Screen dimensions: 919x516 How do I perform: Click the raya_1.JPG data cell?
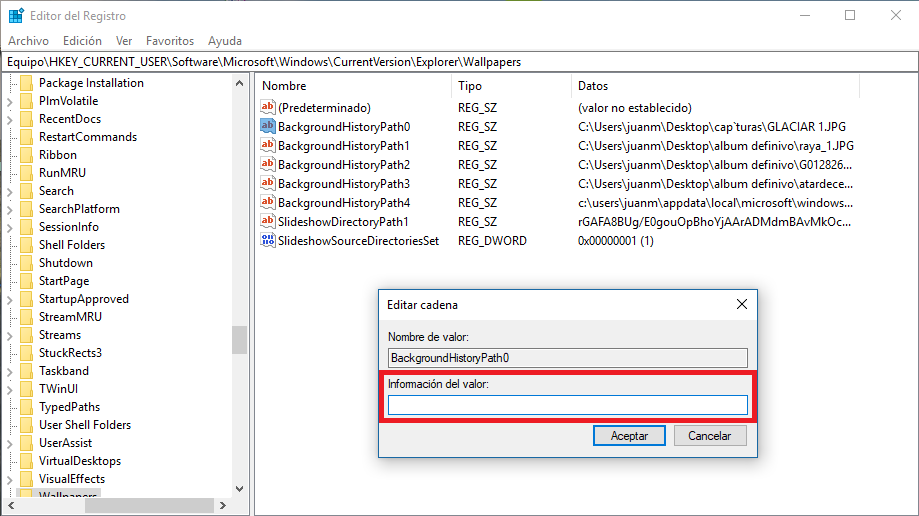coord(716,145)
